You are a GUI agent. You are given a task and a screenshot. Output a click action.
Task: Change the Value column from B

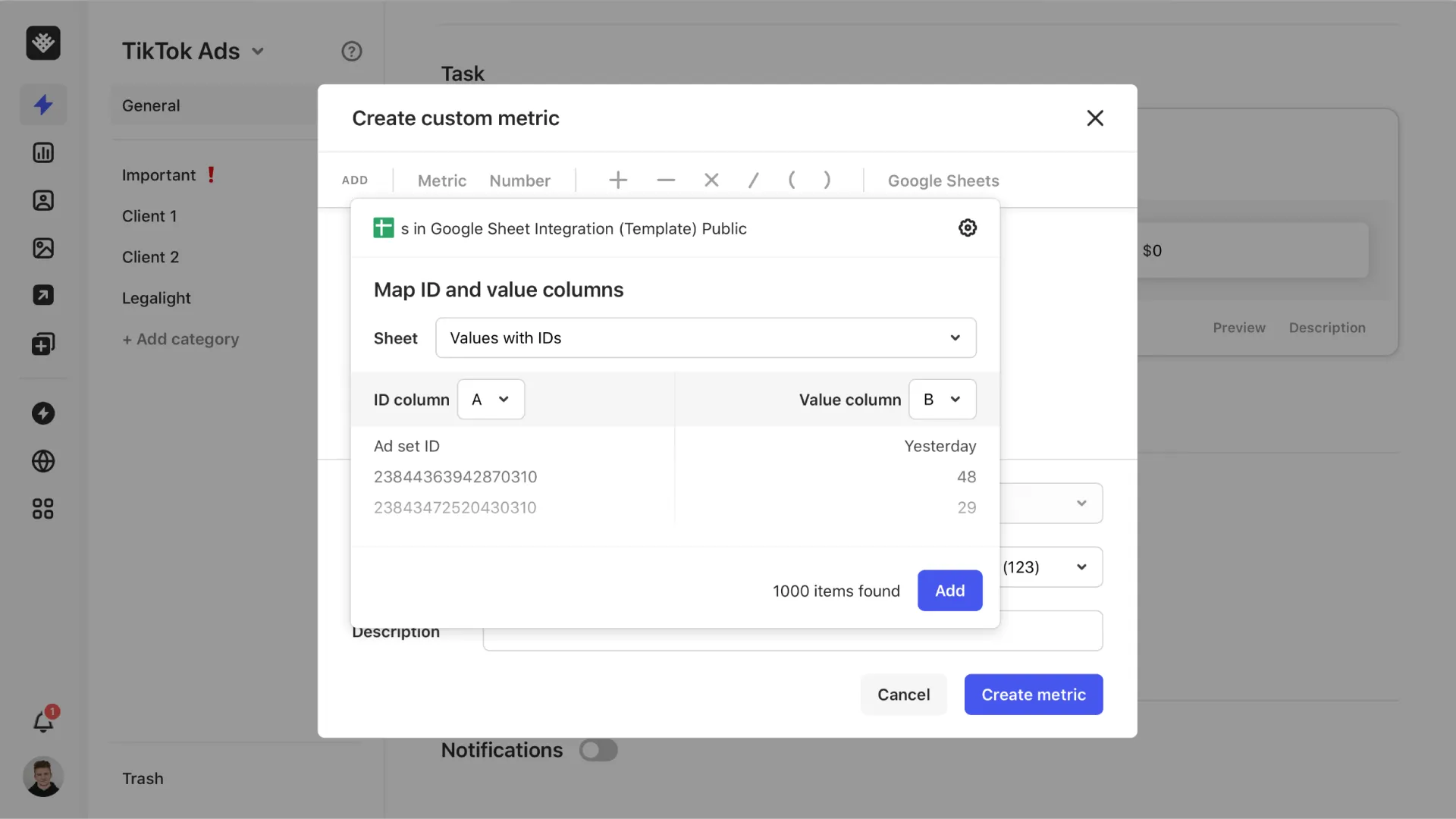click(x=942, y=399)
